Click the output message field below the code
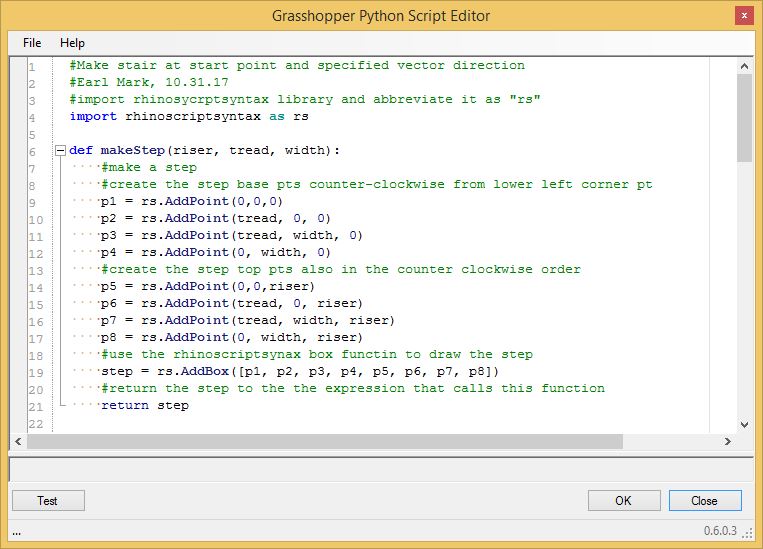Viewport: 763px width, 549px height. tap(381, 470)
